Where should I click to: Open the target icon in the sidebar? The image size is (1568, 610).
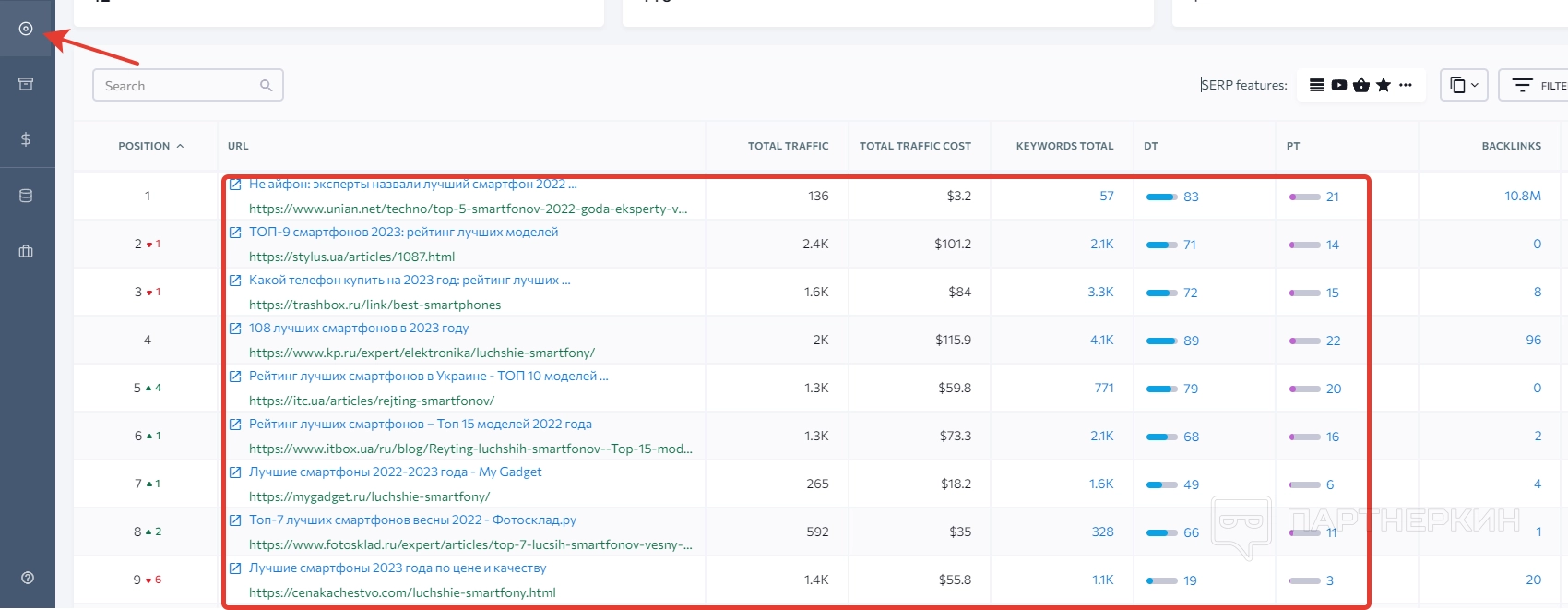tap(26, 29)
